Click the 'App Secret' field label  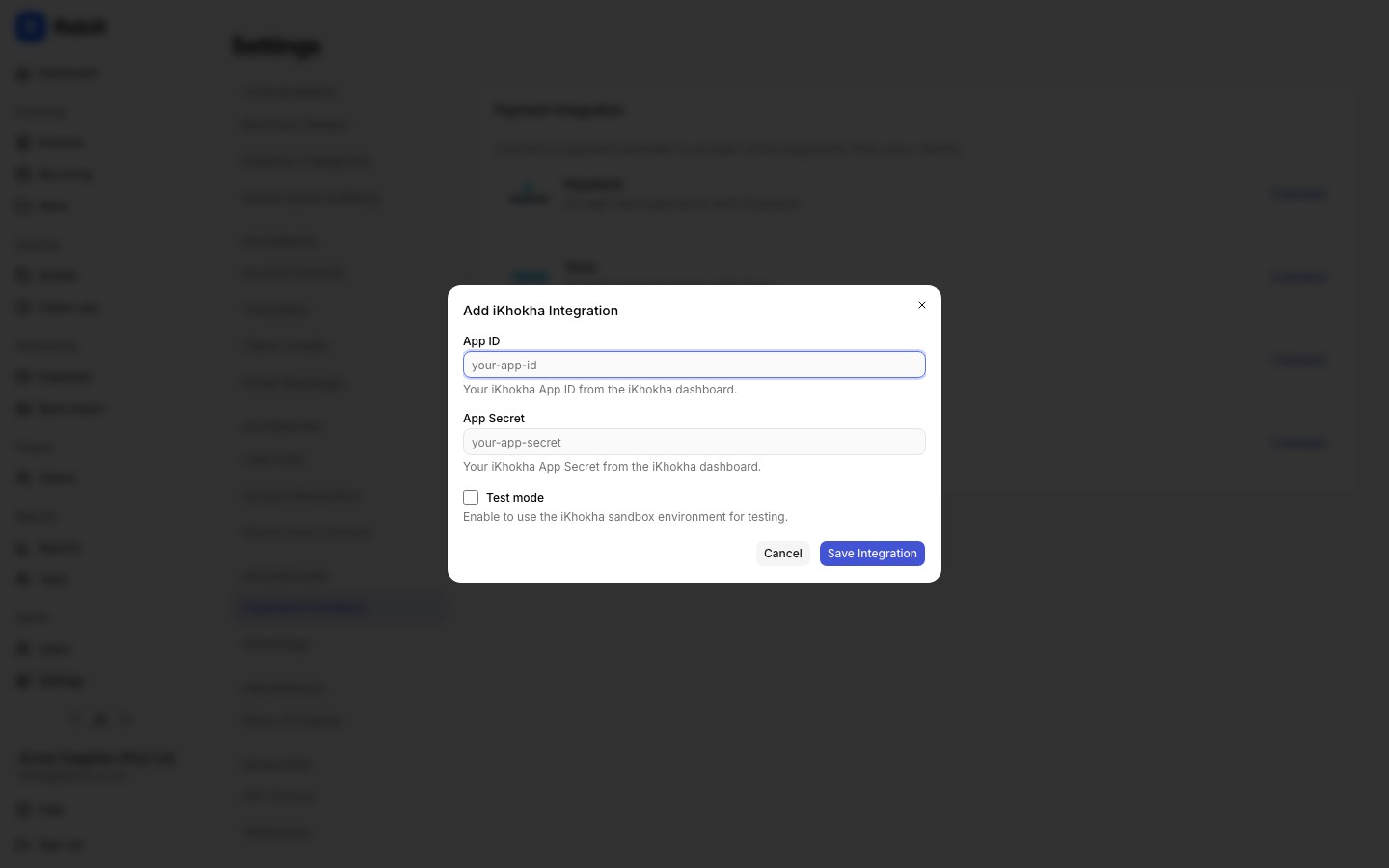coord(494,419)
